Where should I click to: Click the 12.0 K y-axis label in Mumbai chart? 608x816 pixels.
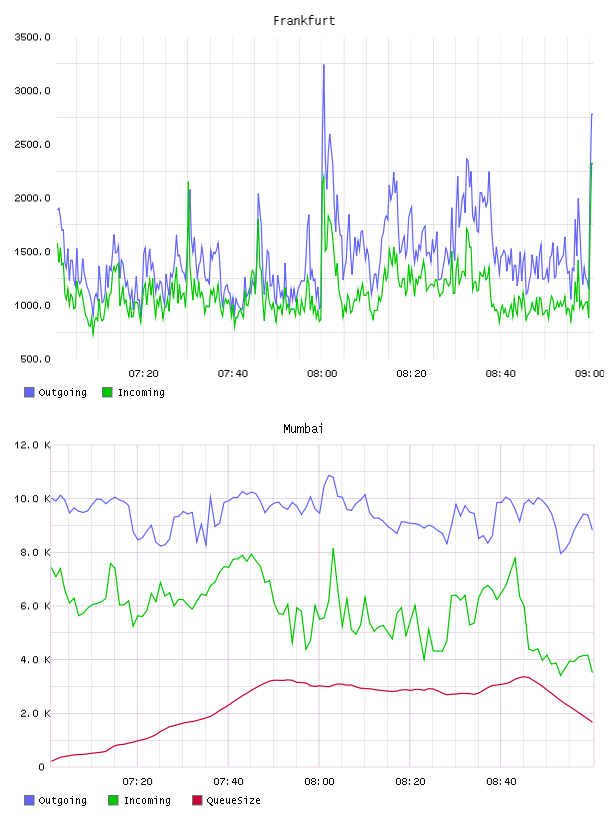click(x=32, y=445)
